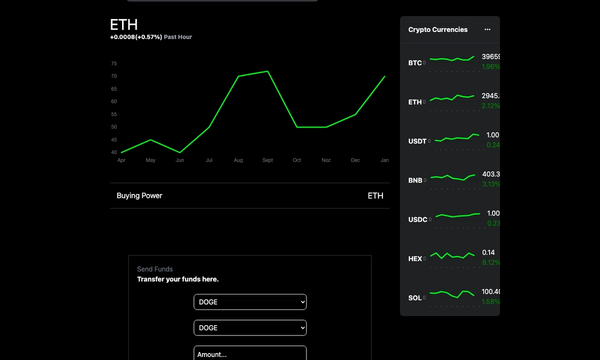The height and width of the screenshot is (360, 600).
Task: Click the Apr label on the chart axis
Action: (x=121, y=160)
